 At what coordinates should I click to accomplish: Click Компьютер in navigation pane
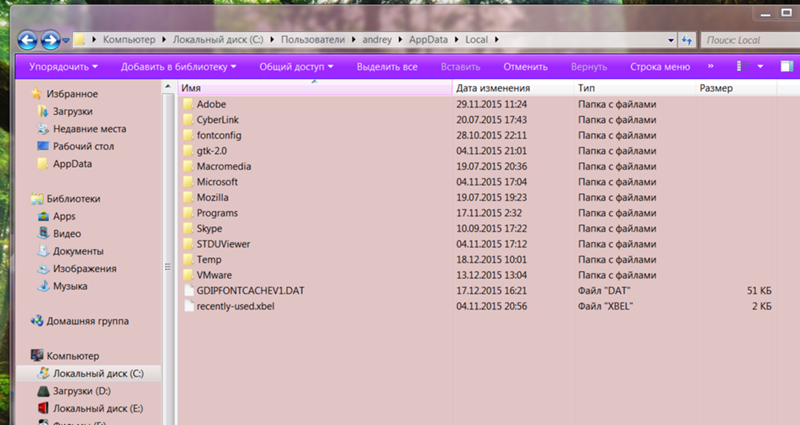72,356
